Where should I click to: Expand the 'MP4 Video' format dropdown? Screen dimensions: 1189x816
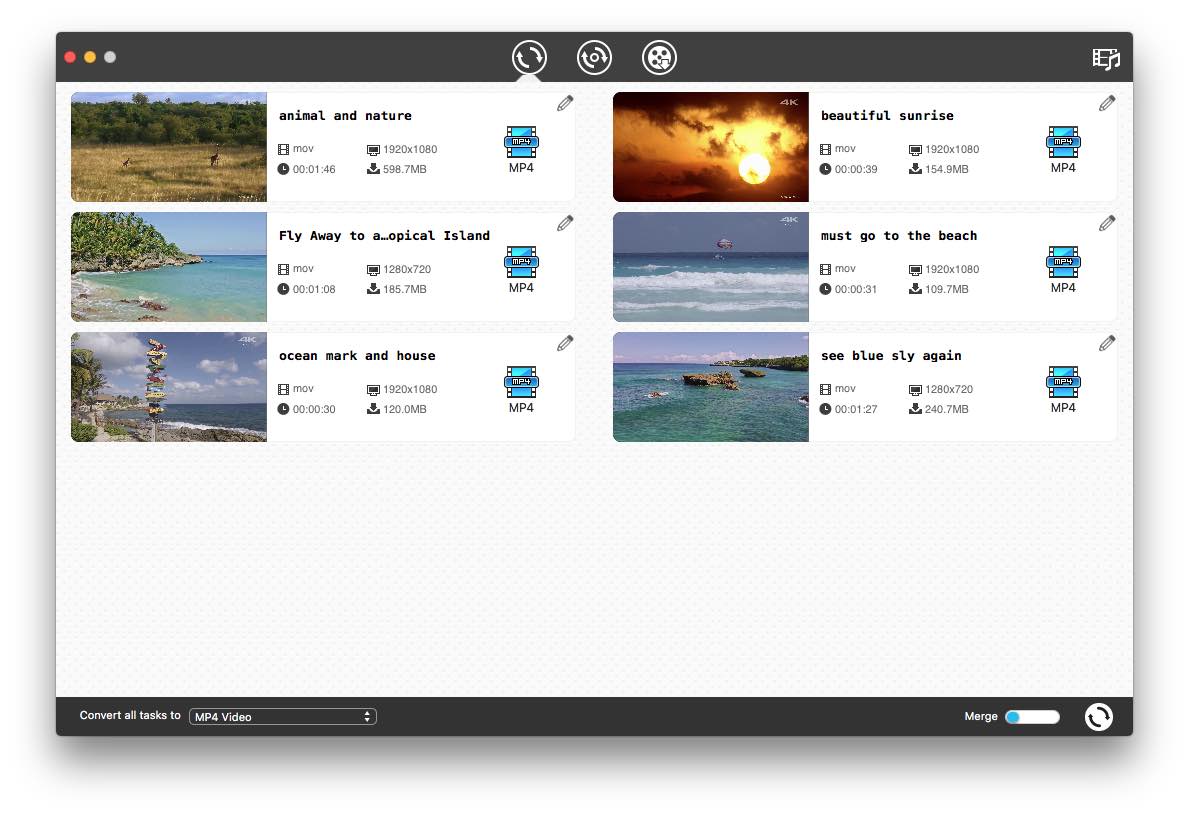[x=283, y=717]
